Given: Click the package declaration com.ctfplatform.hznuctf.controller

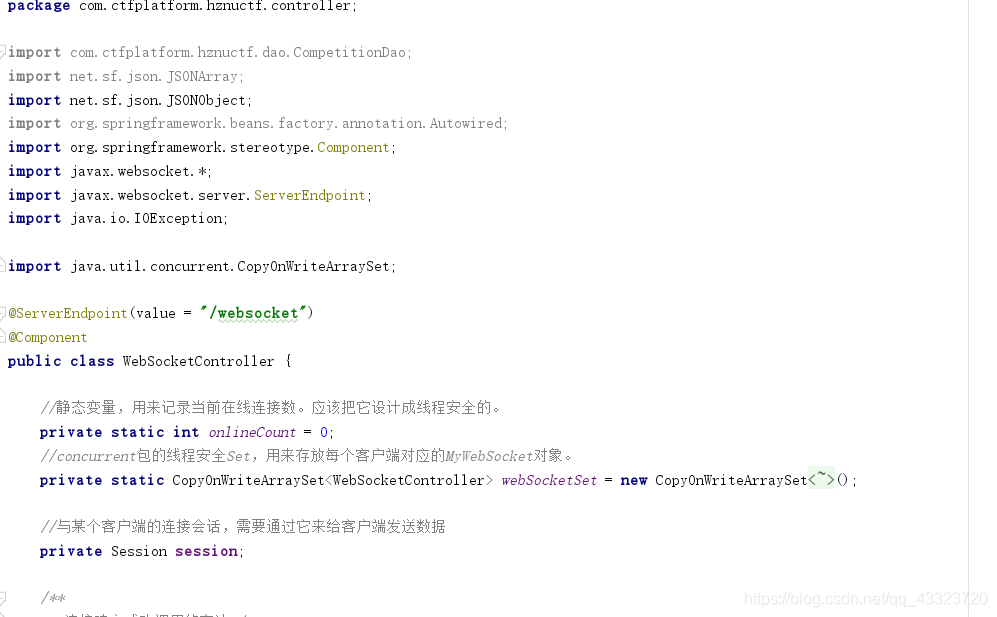Looking at the screenshot, I should click(x=217, y=6).
